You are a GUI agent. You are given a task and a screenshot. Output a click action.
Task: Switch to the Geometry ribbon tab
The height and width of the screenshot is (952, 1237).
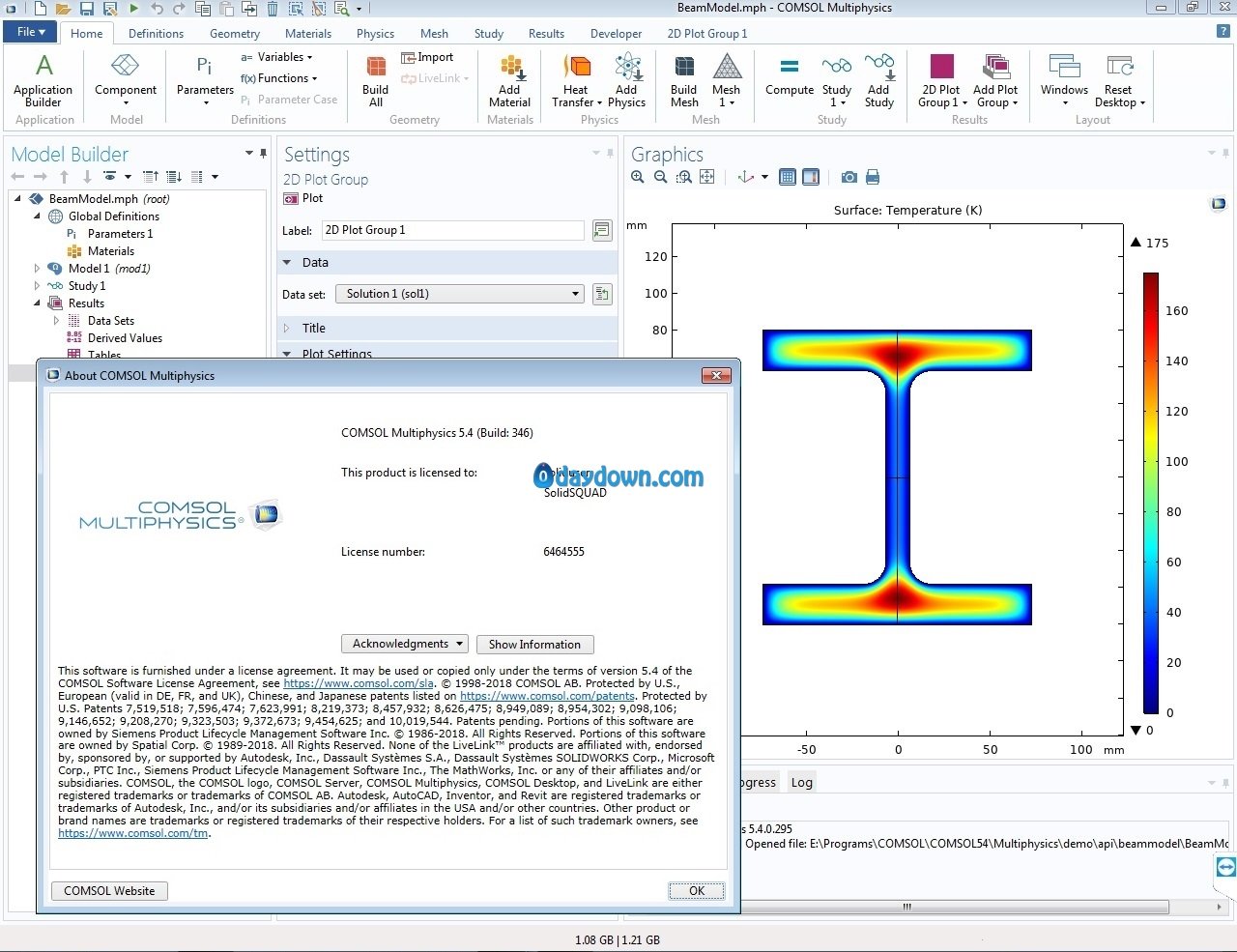coord(235,34)
